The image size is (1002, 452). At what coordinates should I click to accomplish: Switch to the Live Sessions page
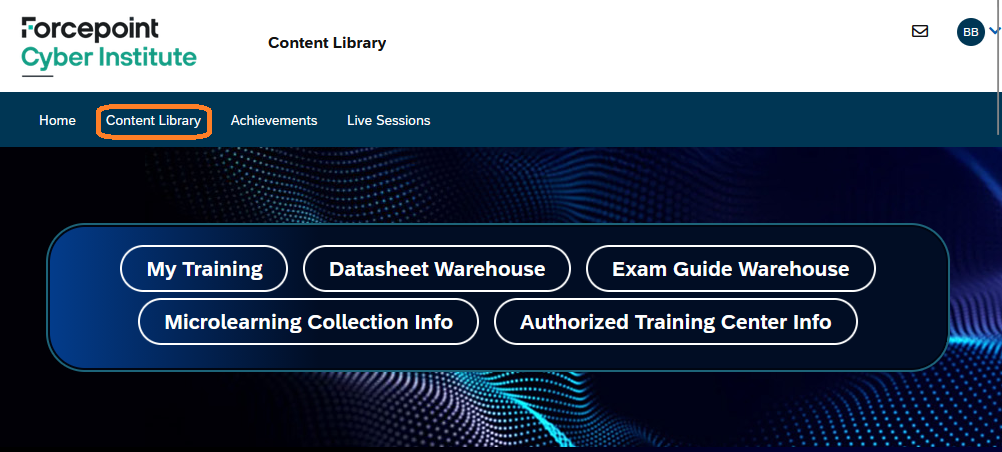pos(388,120)
